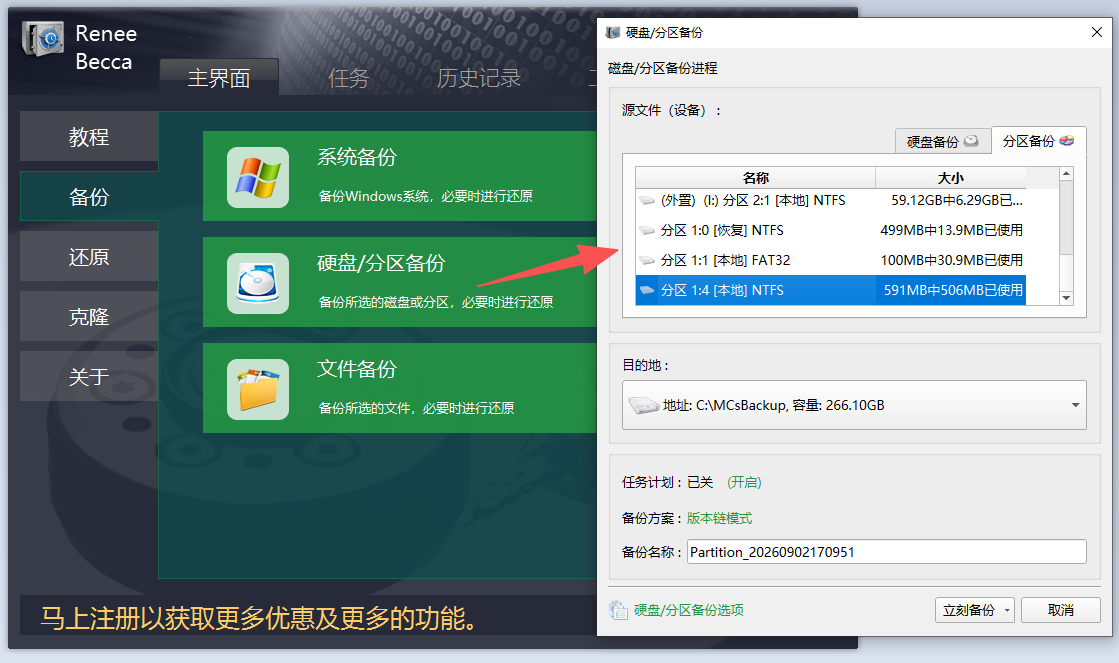Expand the 目的地 destination dropdown
The image size is (1119, 663).
(x=1075, y=405)
